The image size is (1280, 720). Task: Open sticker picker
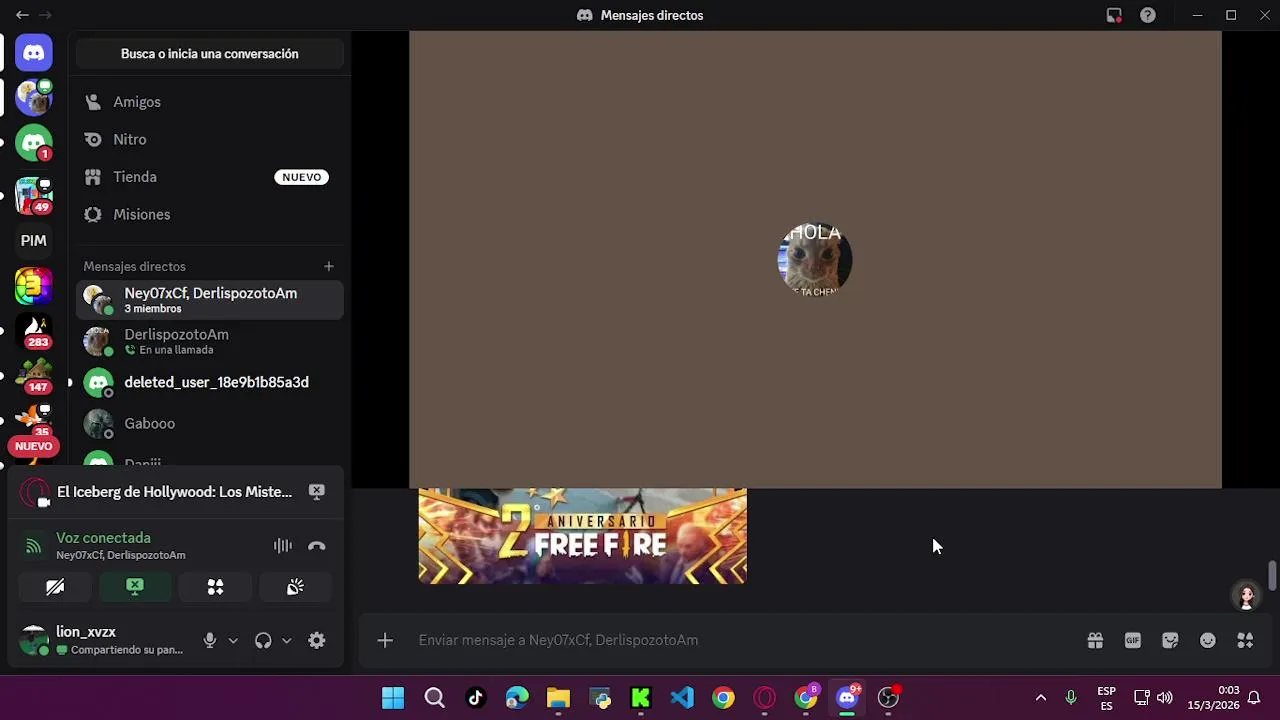(x=1170, y=640)
